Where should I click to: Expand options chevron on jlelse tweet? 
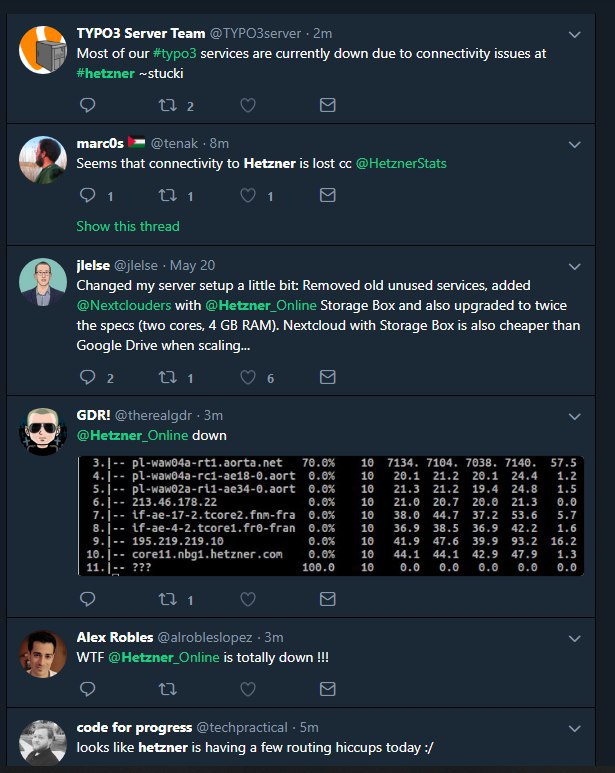[574, 266]
